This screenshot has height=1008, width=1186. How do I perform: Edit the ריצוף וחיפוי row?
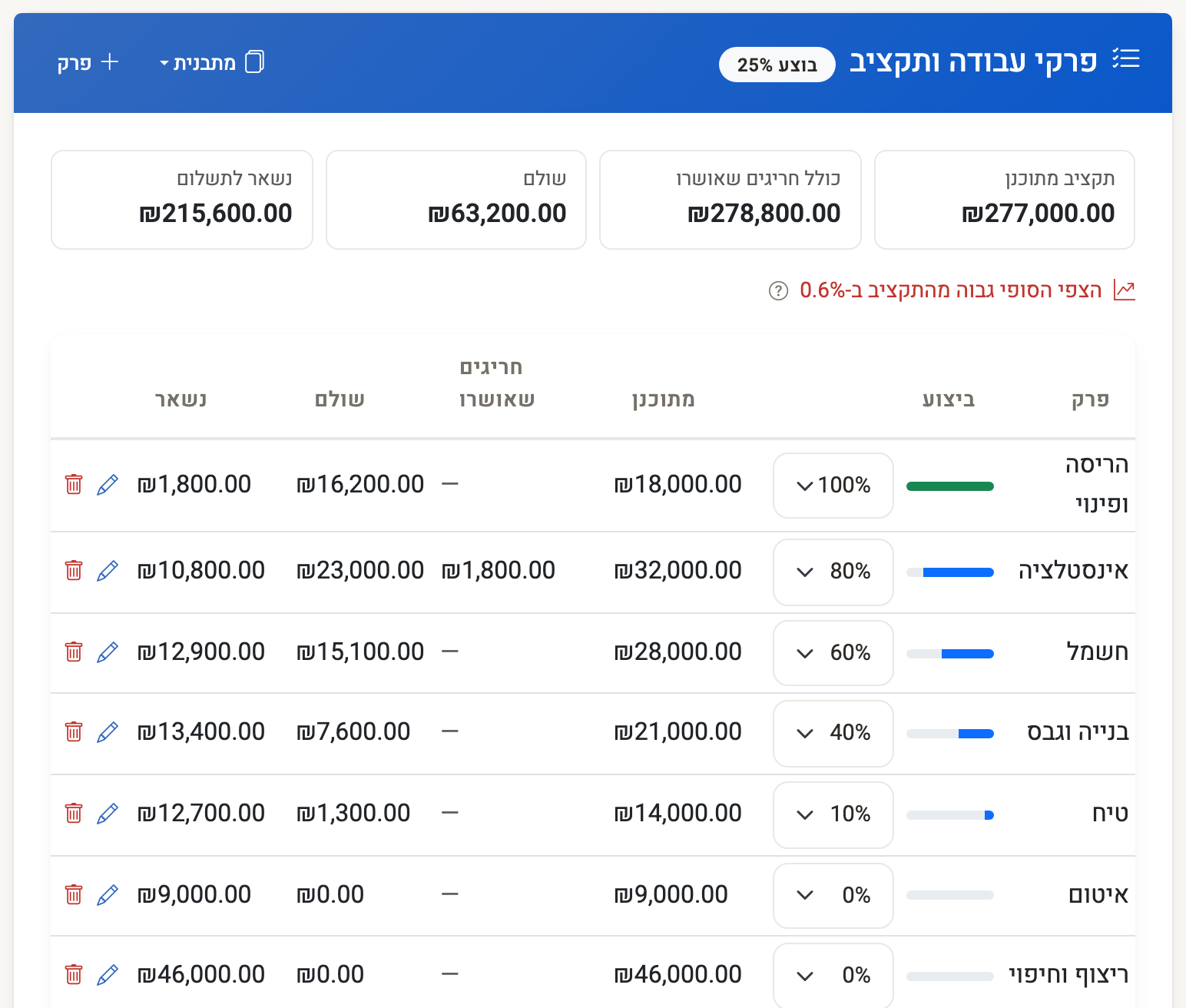click(108, 974)
